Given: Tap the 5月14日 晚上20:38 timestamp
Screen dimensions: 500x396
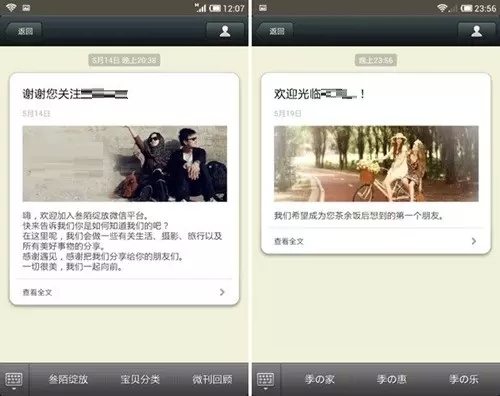Looking at the screenshot, I should [x=124, y=60].
